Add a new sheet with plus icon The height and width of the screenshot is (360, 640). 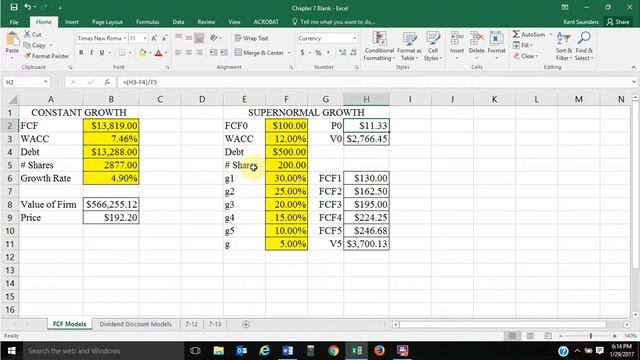coord(246,324)
